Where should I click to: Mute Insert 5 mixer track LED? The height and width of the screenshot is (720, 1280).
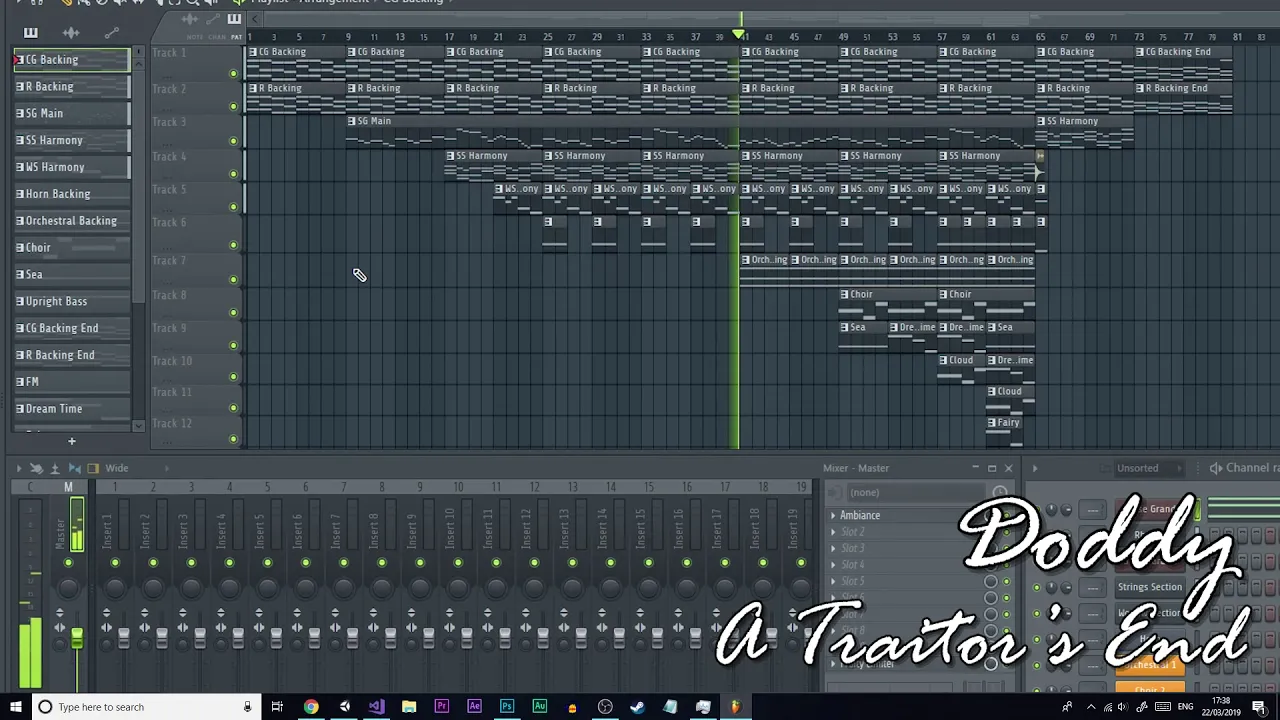pos(267,564)
